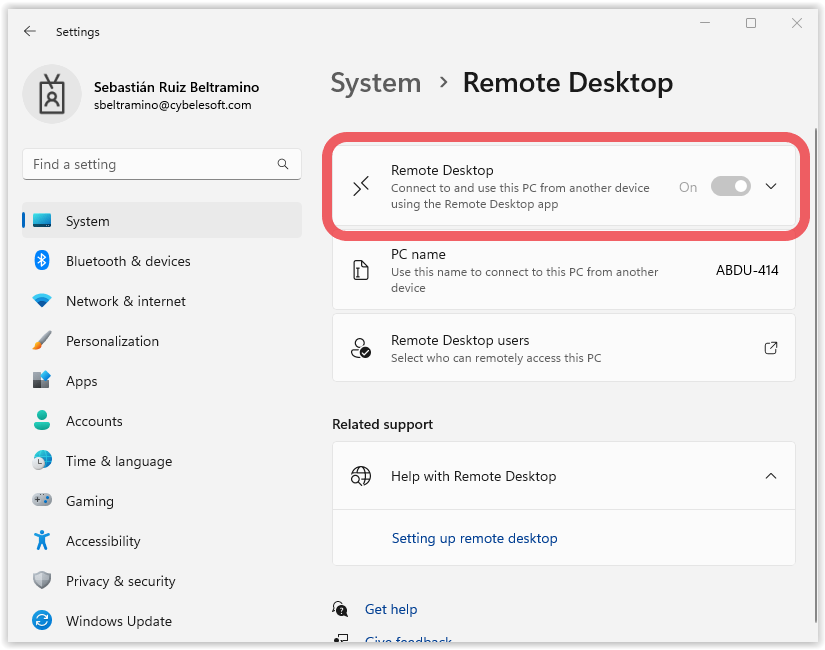Open Accessibility settings via its icon
Image resolution: width=825 pixels, height=650 pixels.
[42, 541]
